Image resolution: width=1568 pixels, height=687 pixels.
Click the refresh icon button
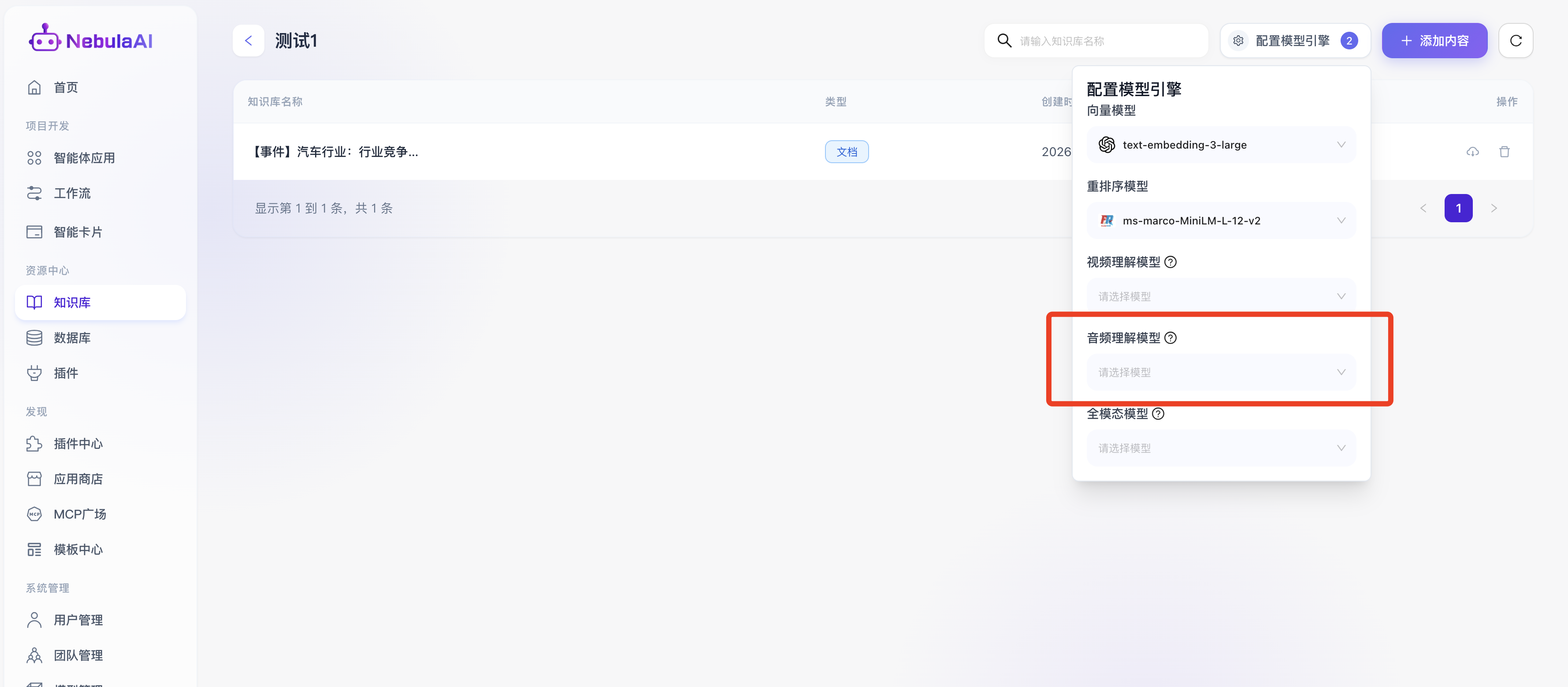click(1515, 41)
